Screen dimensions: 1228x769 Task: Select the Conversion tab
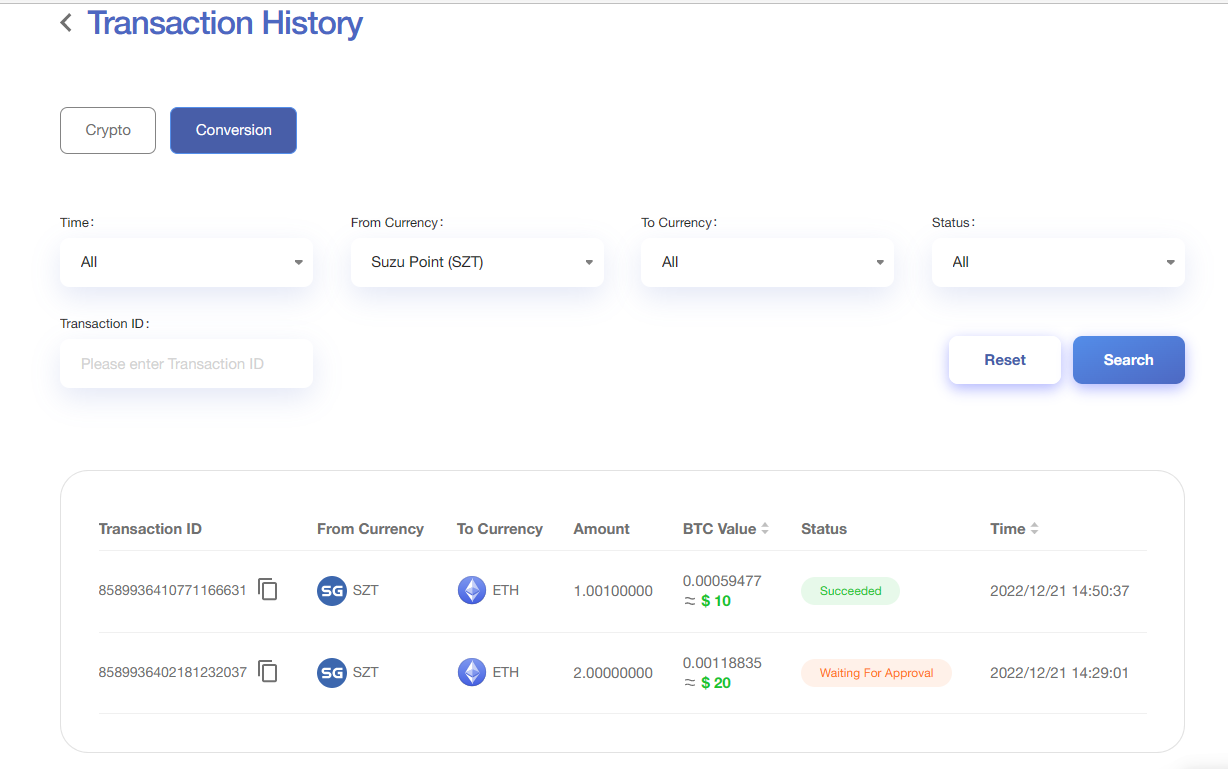click(233, 131)
